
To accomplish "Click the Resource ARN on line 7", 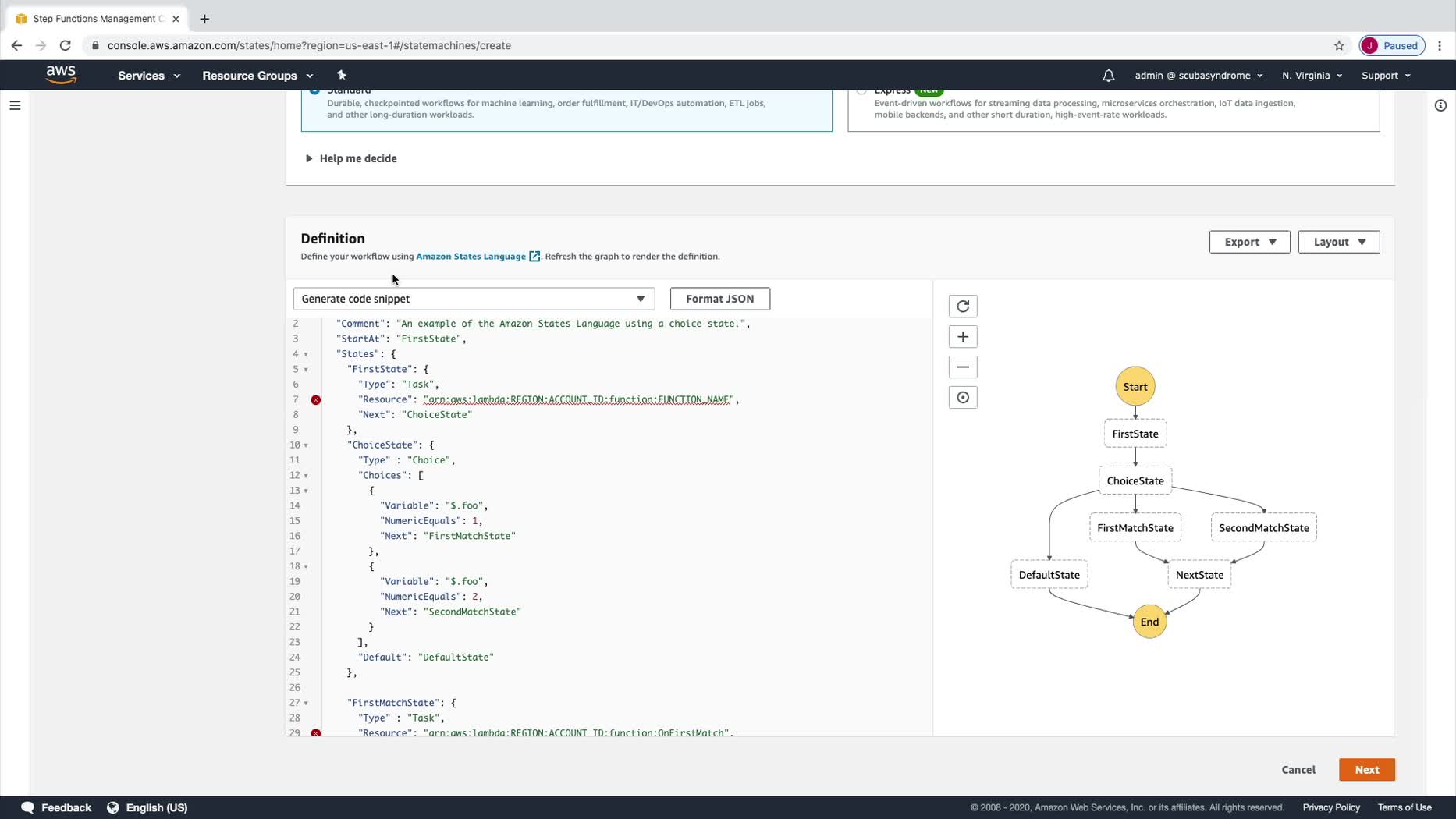I will (577, 399).
